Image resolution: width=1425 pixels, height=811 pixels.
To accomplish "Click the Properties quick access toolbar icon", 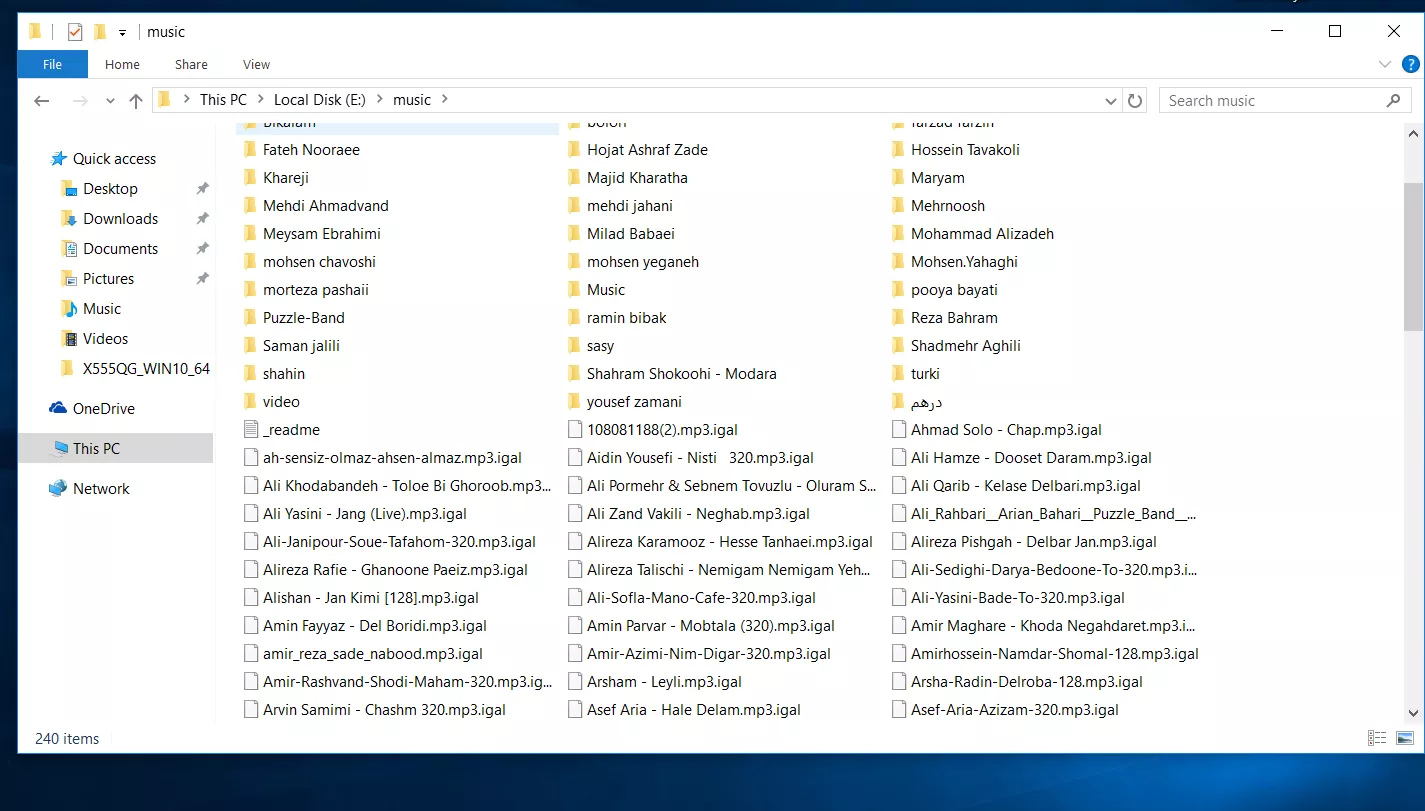I will coord(75,32).
